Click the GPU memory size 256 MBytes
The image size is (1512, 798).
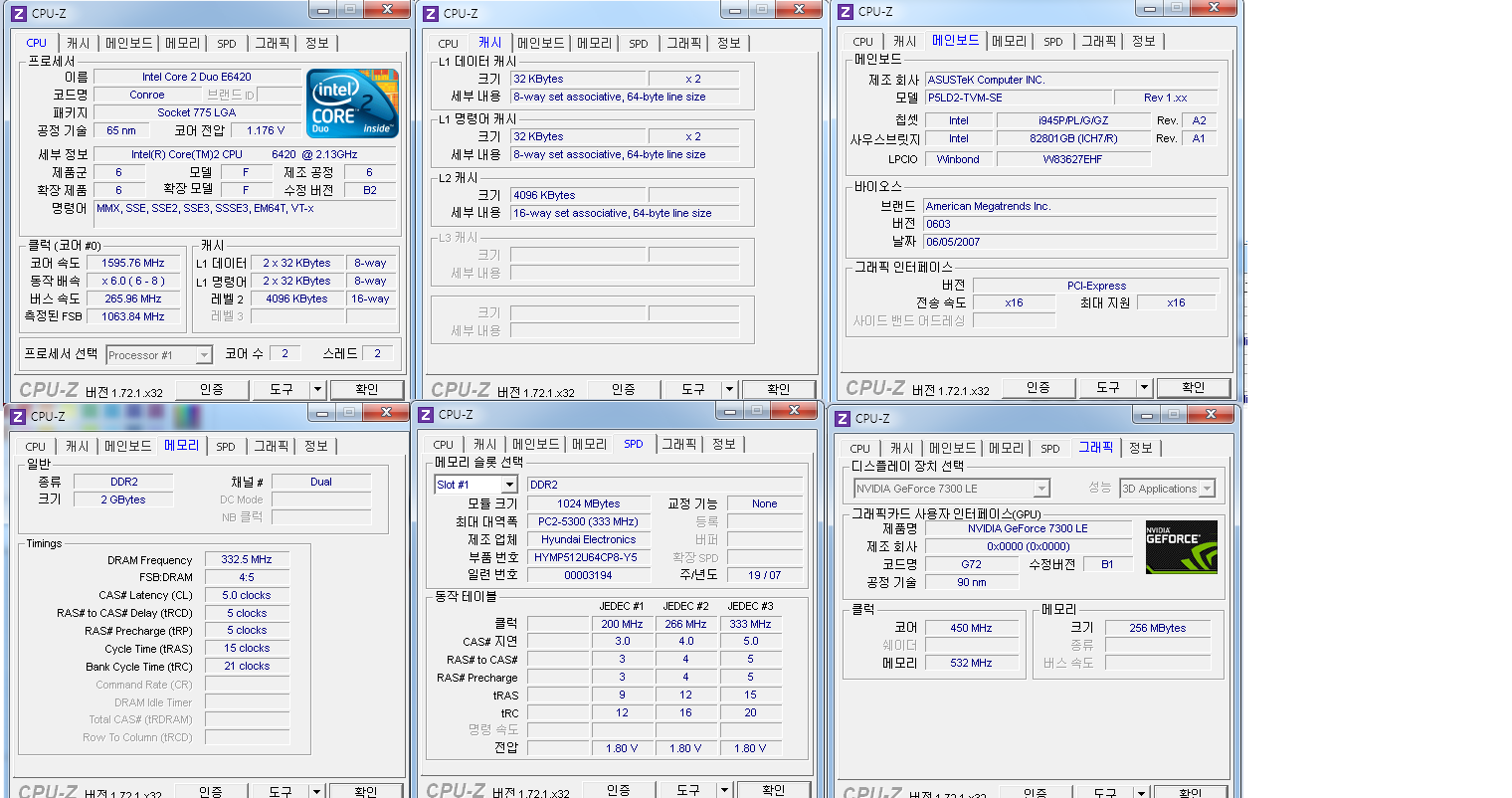[1158, 628]
